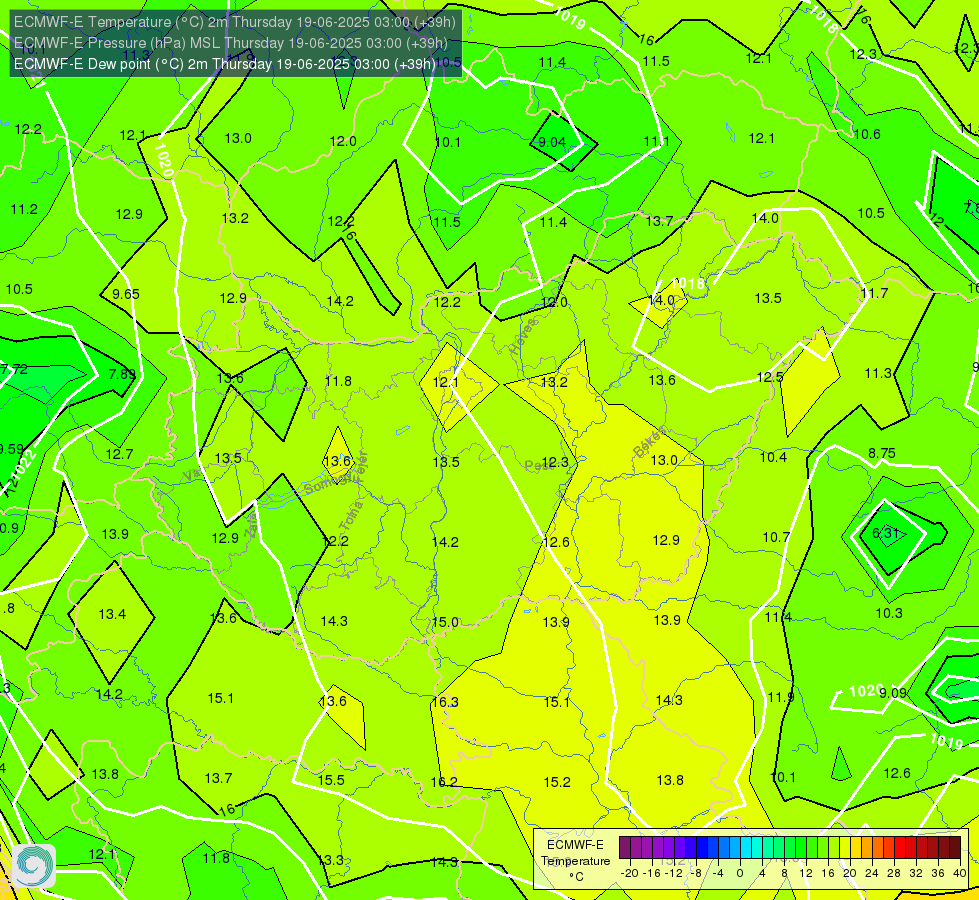Select the ECMWF-E Dew point 2m layer label
This screenshot has height=900, width=979.
(225, 64)
